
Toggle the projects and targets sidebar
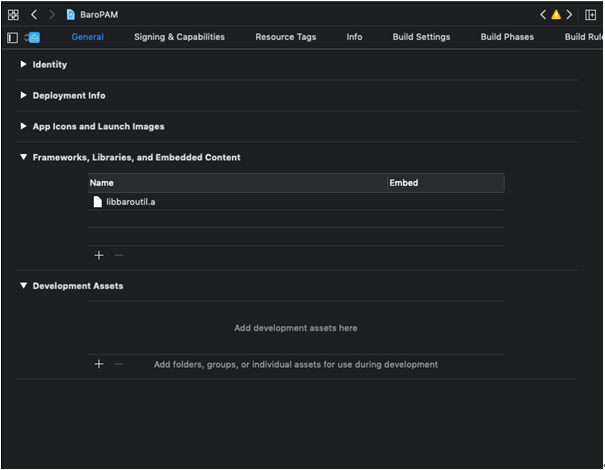tap(12, 37)
